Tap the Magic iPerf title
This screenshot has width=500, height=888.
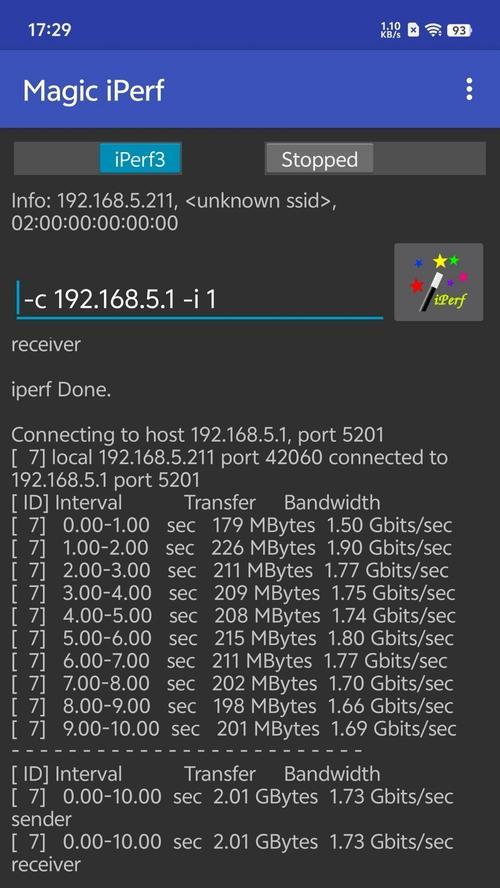94,90
